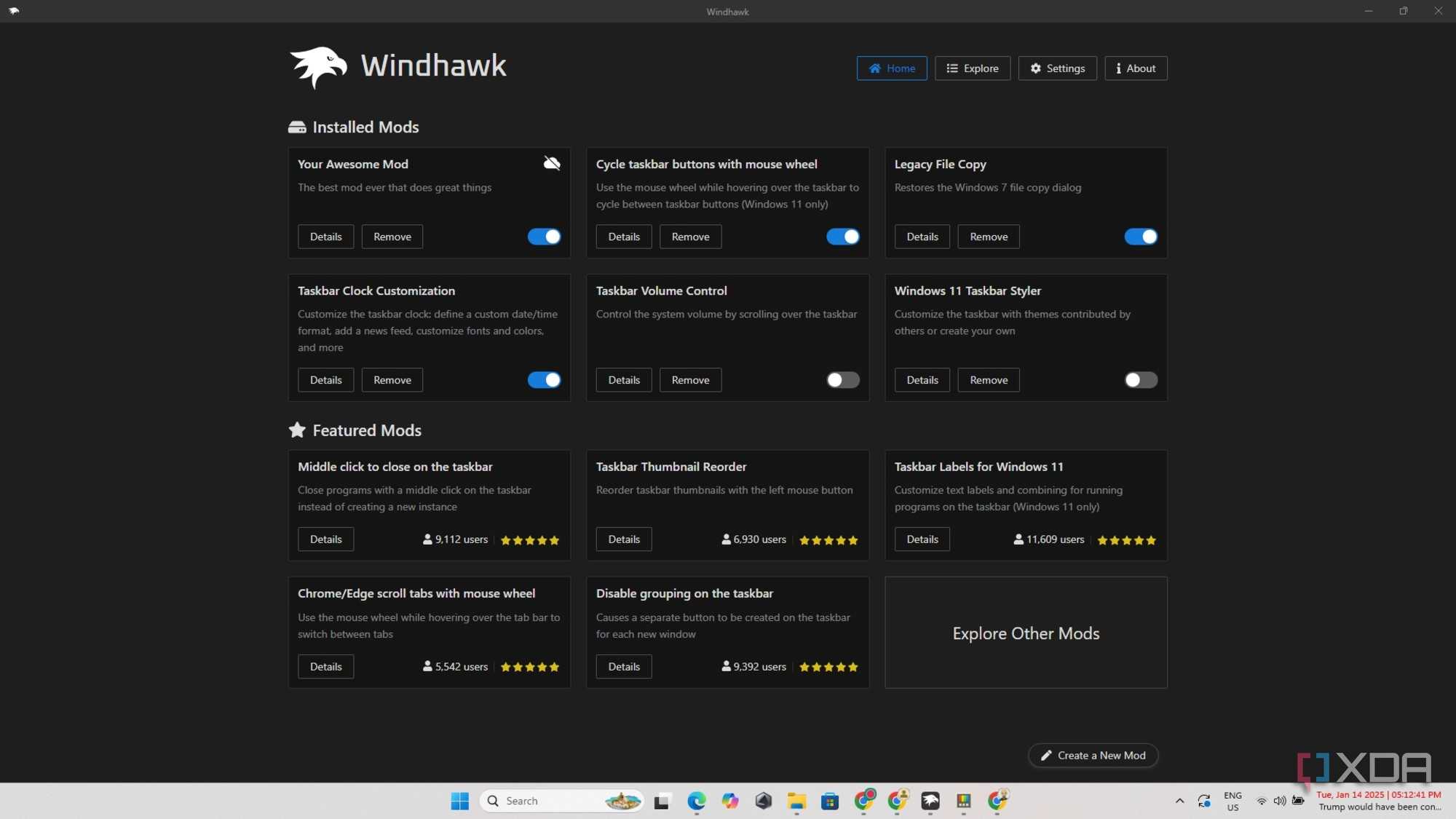1456x819 pixels.
Task: Click the Wi-Fi network tray icon
Action: pyautogui.click(x=1261, y=801)
